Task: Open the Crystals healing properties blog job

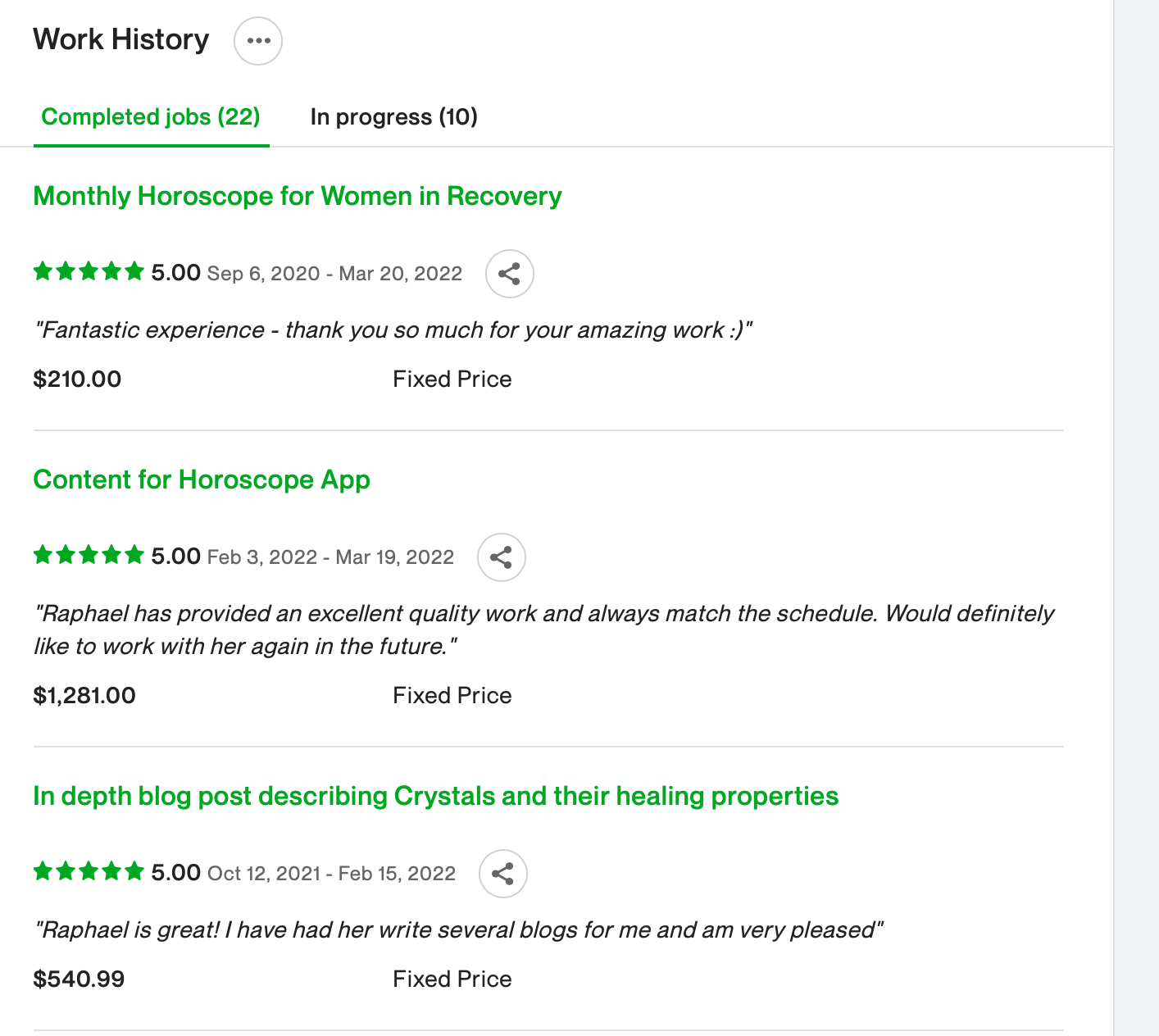Action: (x=435, y=796)
